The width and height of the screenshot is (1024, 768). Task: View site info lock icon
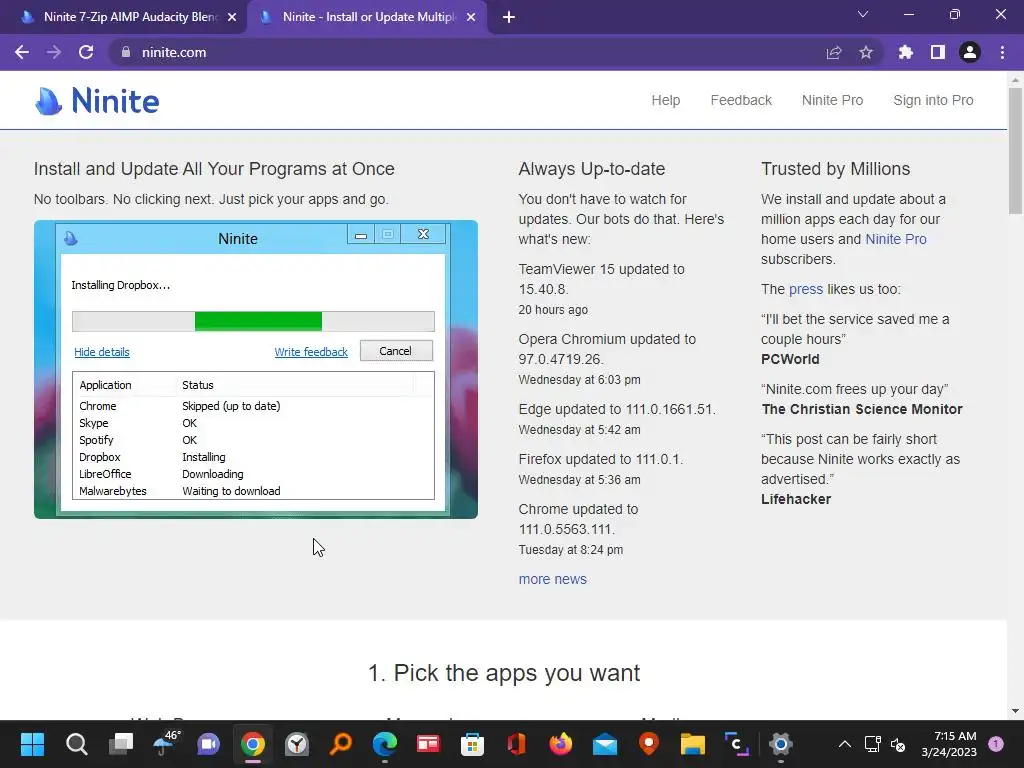[x=126, y=52]
